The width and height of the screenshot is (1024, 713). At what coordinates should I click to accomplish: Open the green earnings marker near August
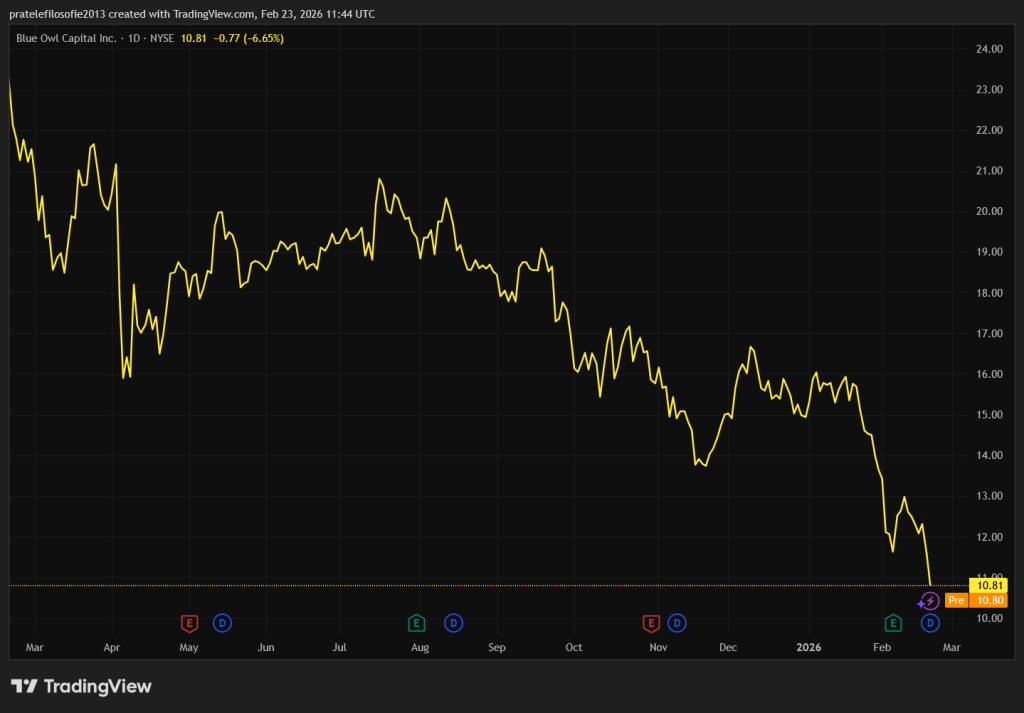[415, 623]
